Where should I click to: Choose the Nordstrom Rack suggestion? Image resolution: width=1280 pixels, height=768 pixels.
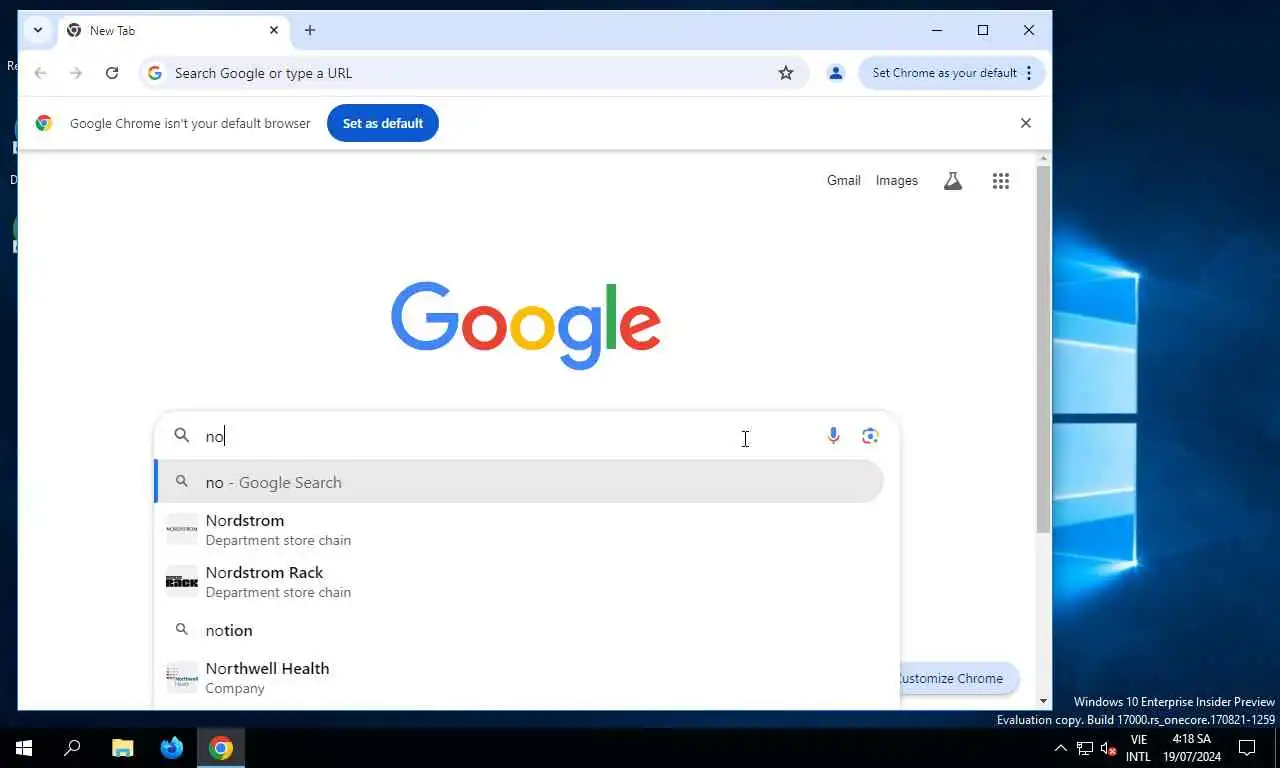(520, 582)
